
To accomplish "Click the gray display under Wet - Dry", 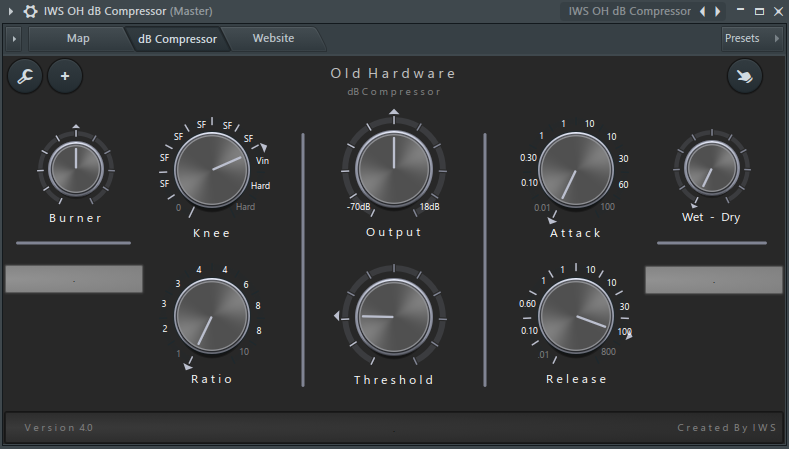I will click(x=714, y=279).
